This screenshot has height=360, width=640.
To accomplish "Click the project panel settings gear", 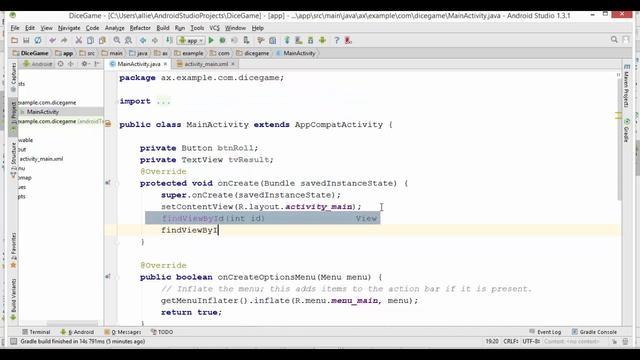I will coord(84,64).
